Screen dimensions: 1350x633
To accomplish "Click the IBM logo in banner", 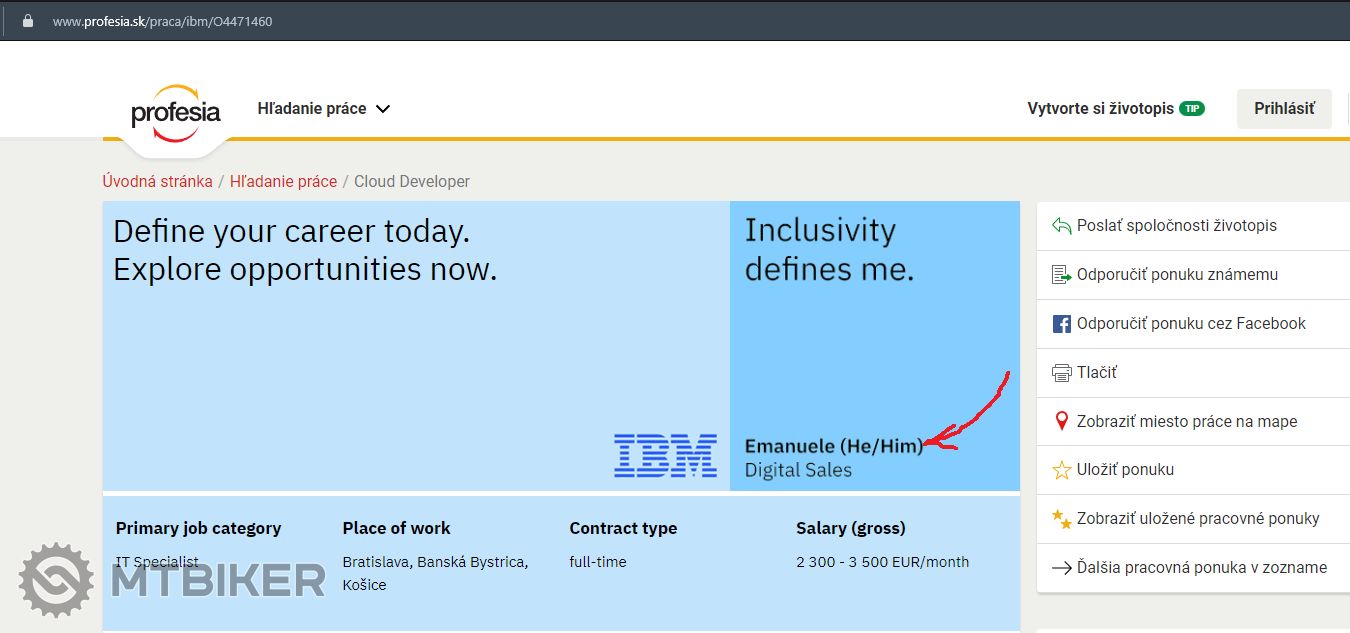I will click(665, 455).
